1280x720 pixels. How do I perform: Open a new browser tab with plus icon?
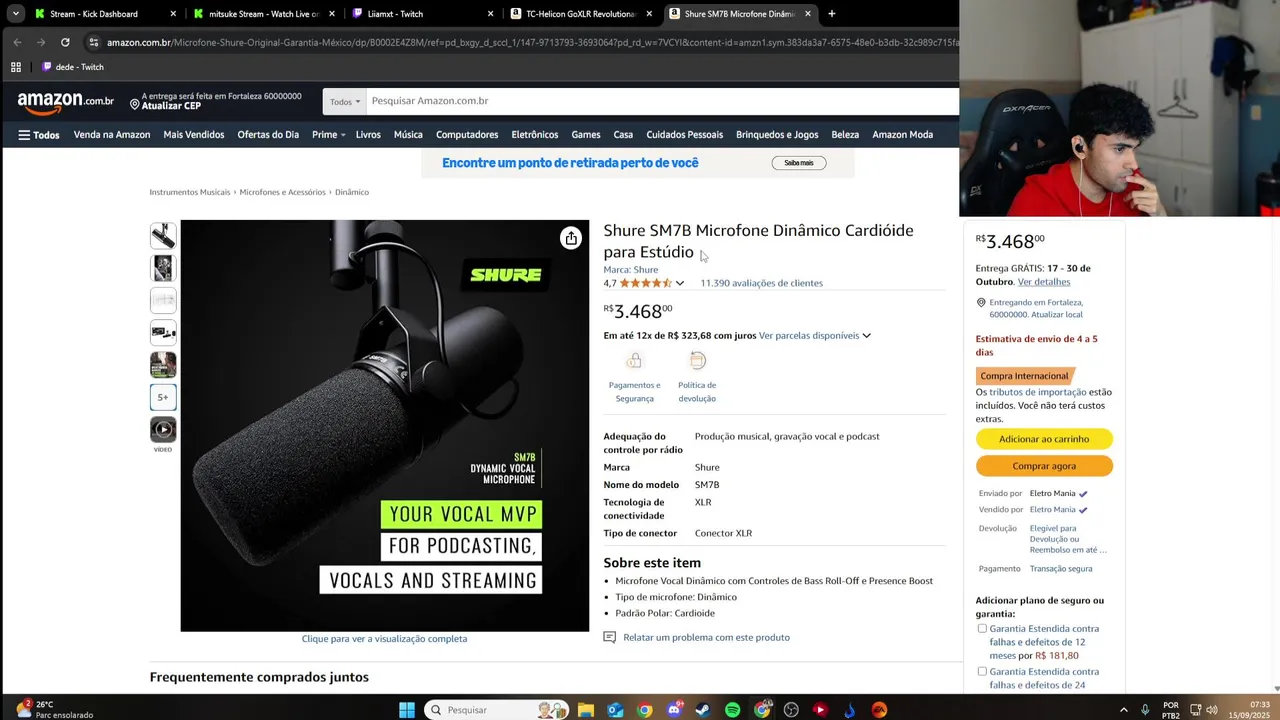(x=831, y=14)
